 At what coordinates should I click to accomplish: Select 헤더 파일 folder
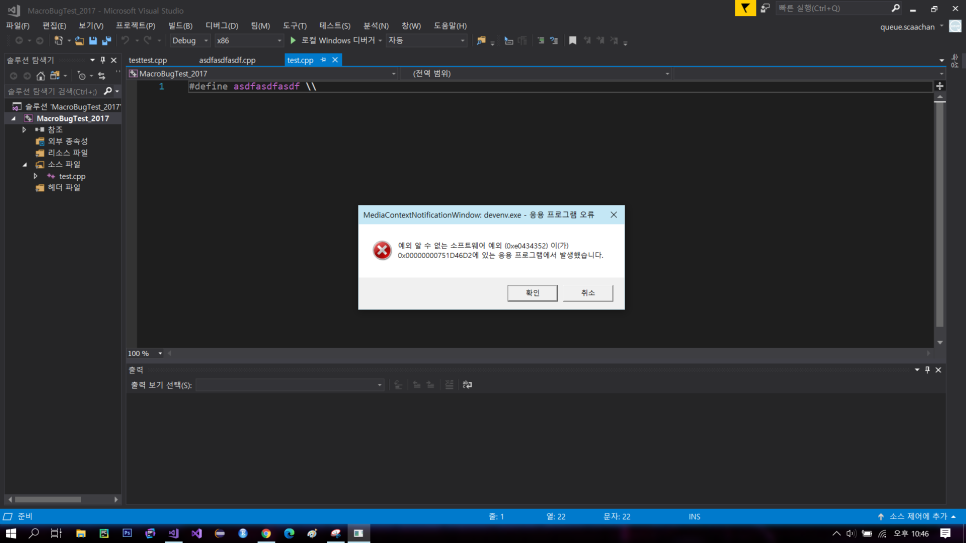(x=64, y=187)
